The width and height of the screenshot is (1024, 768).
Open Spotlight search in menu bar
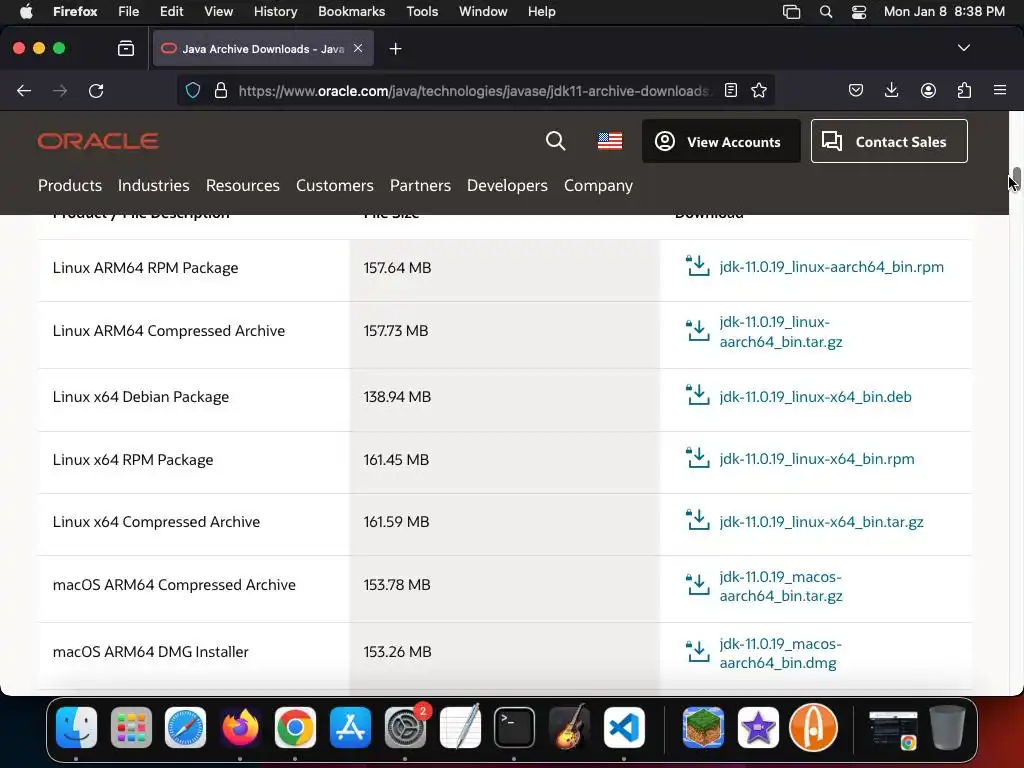pos(825,12)
